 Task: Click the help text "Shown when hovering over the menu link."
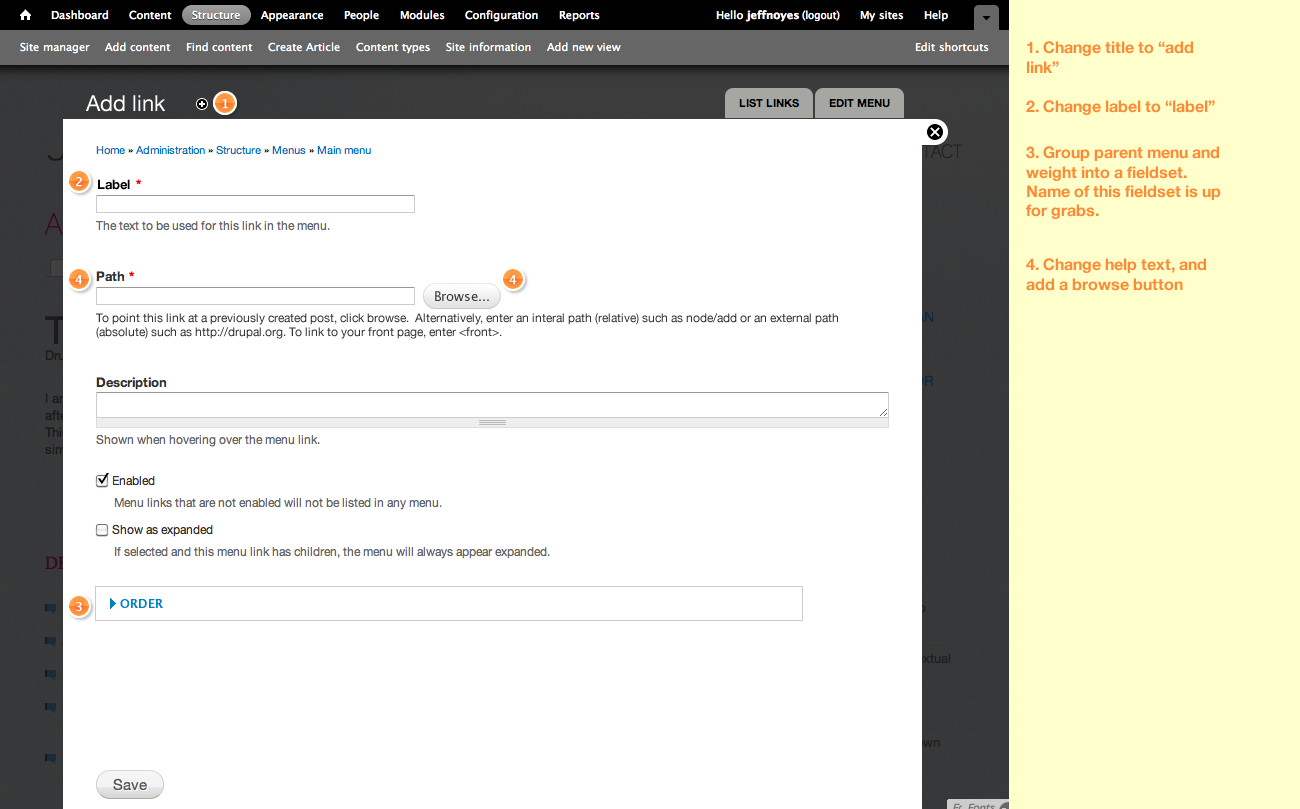(x=208, y=440)
